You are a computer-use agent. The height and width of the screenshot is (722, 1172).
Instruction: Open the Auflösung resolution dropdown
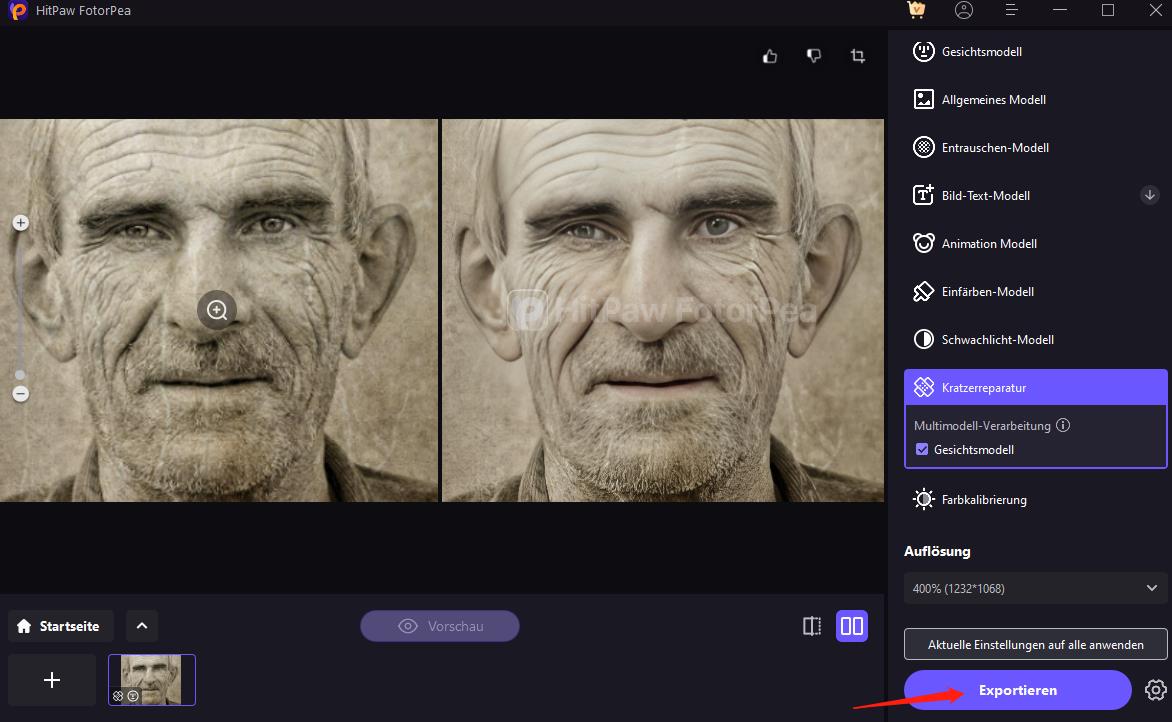point(1035,589)
